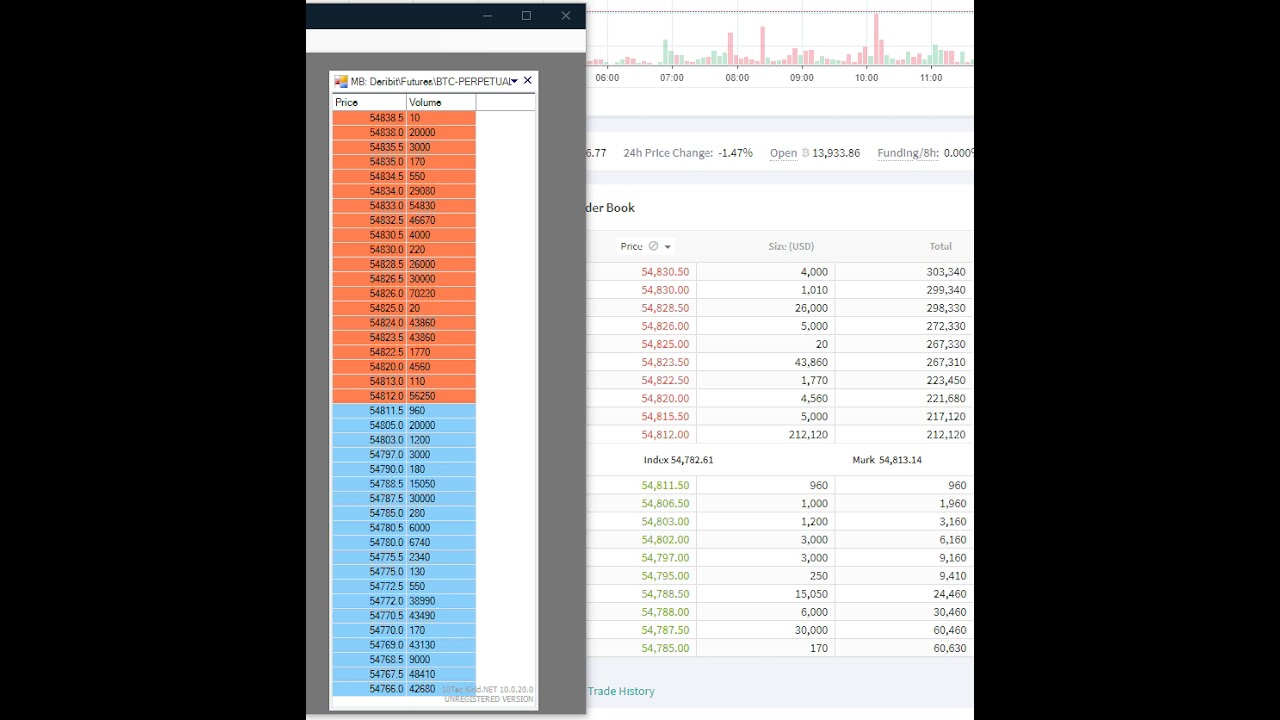Select the 54766.0 row in MB window
This screenshot has width=1280, height=720.
click(404, 689)
